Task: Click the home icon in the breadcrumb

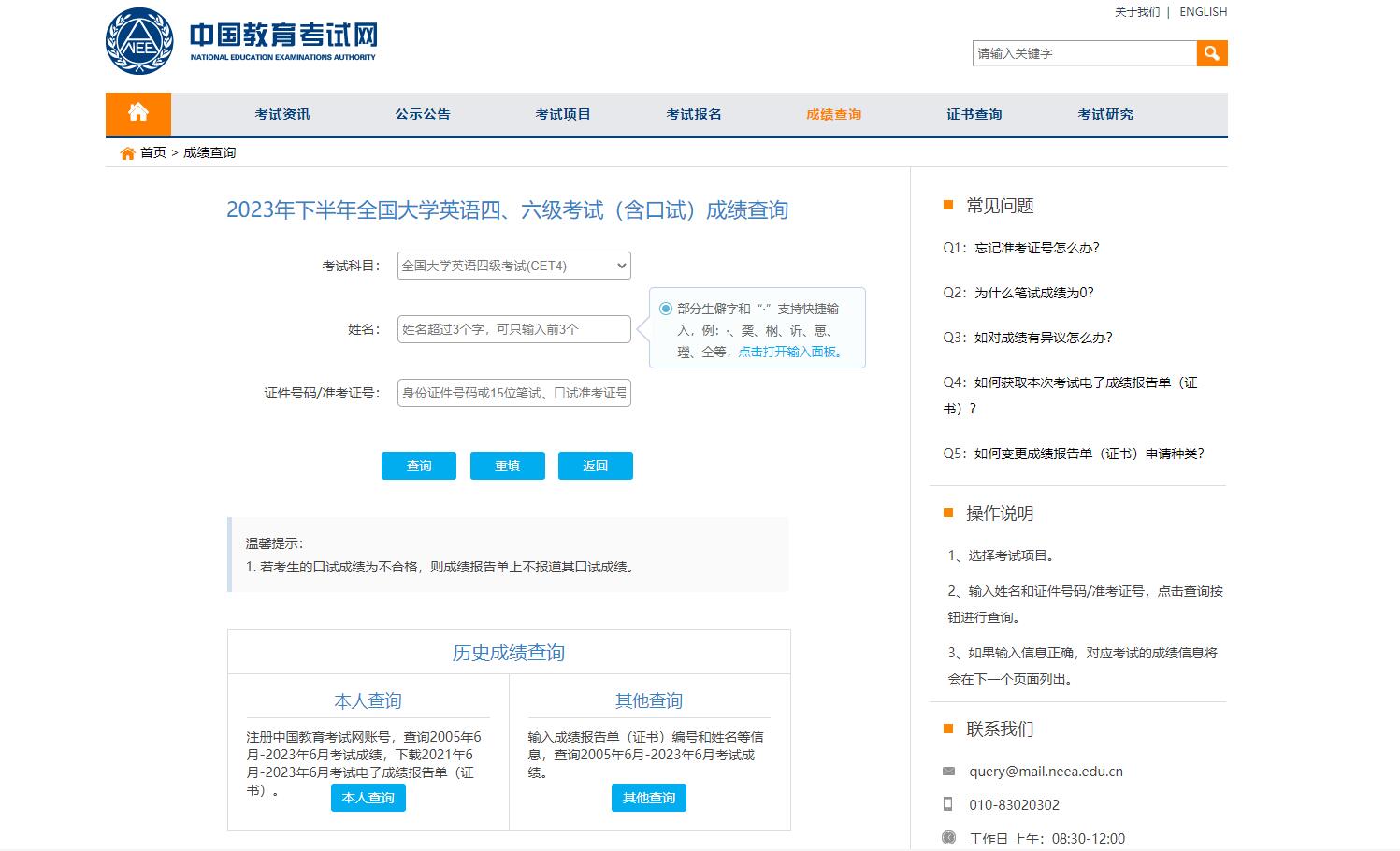Action: (127, 152)
